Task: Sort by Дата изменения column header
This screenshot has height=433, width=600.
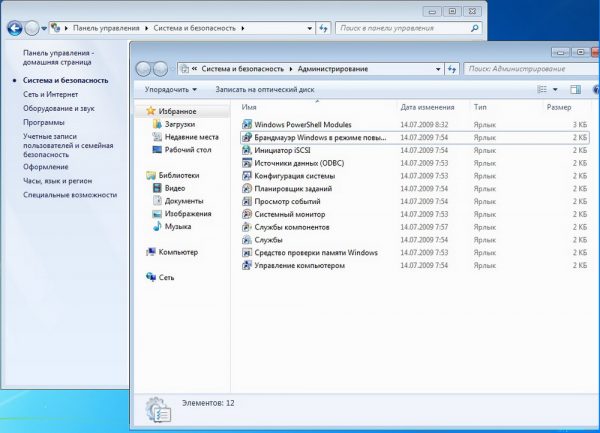Action: tap(428, 106)
